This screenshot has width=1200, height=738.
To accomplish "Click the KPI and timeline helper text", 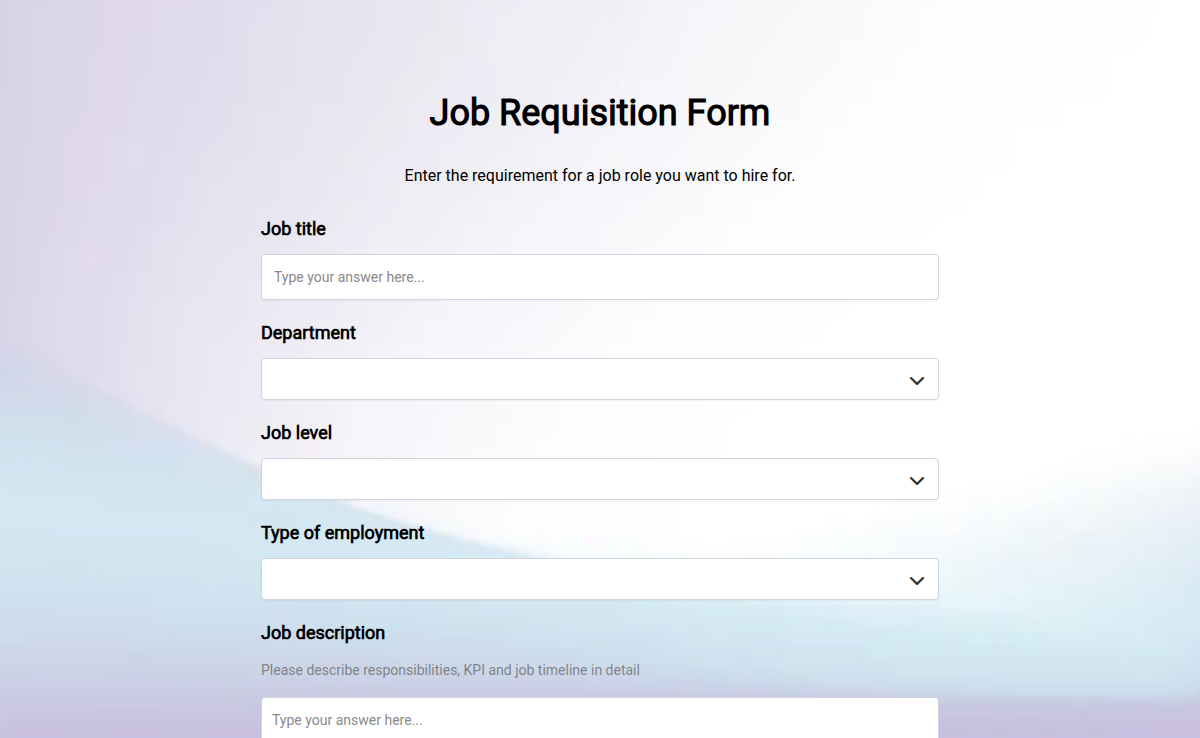I will pyautogui.click(x=450, y=670).
